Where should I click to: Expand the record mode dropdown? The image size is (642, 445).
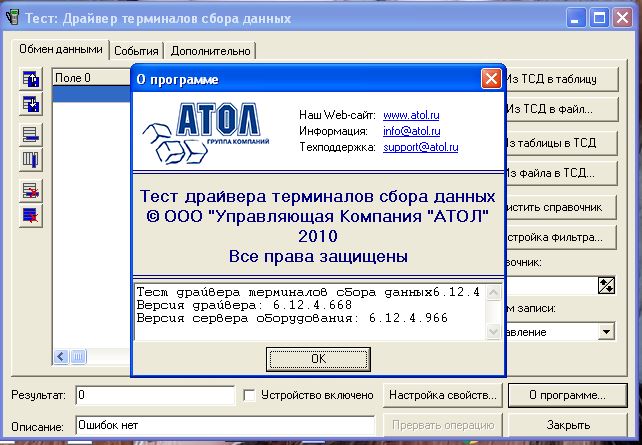(x=606, y=331)
